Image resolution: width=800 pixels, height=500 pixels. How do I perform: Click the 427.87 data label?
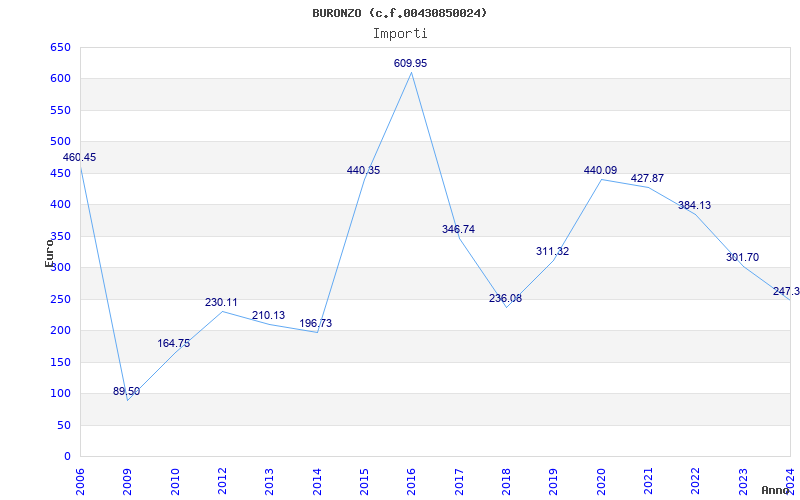point(647,179)
